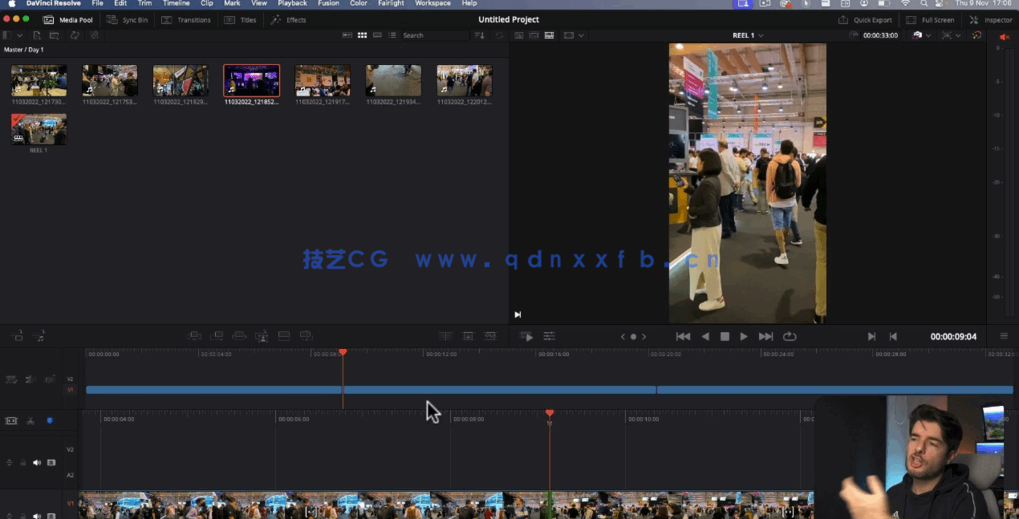Select clip thumbnail 11032022_121934
1019x519 pixels.
pos(393,81)
